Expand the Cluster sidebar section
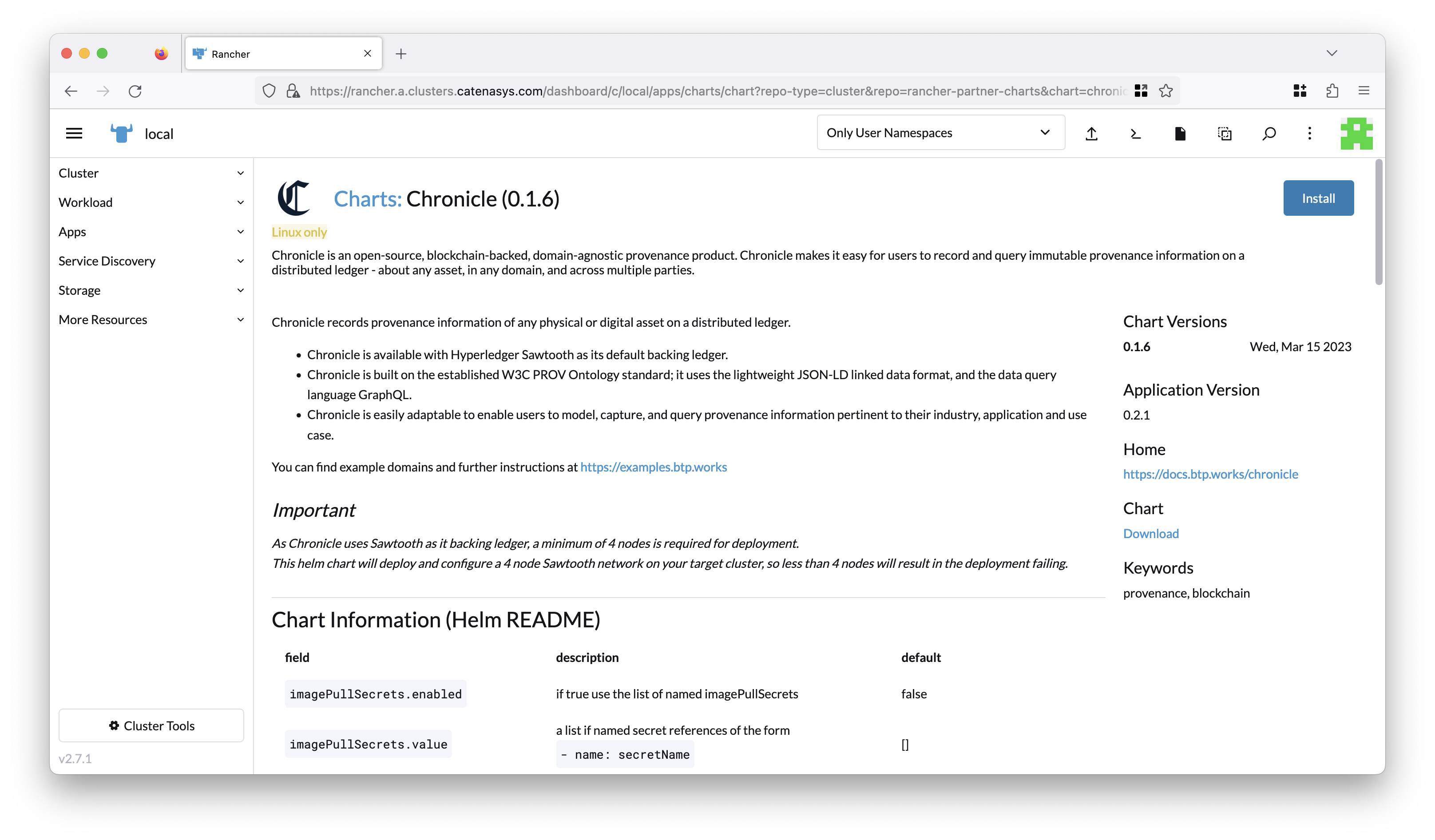1435x840 pixels. tap(151, 173)
